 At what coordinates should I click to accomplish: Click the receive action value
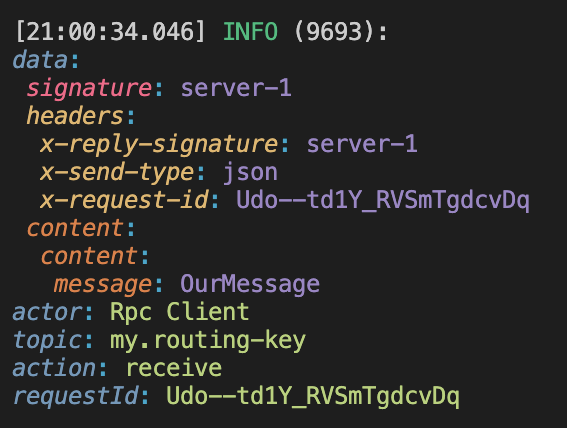pos(174,368)
